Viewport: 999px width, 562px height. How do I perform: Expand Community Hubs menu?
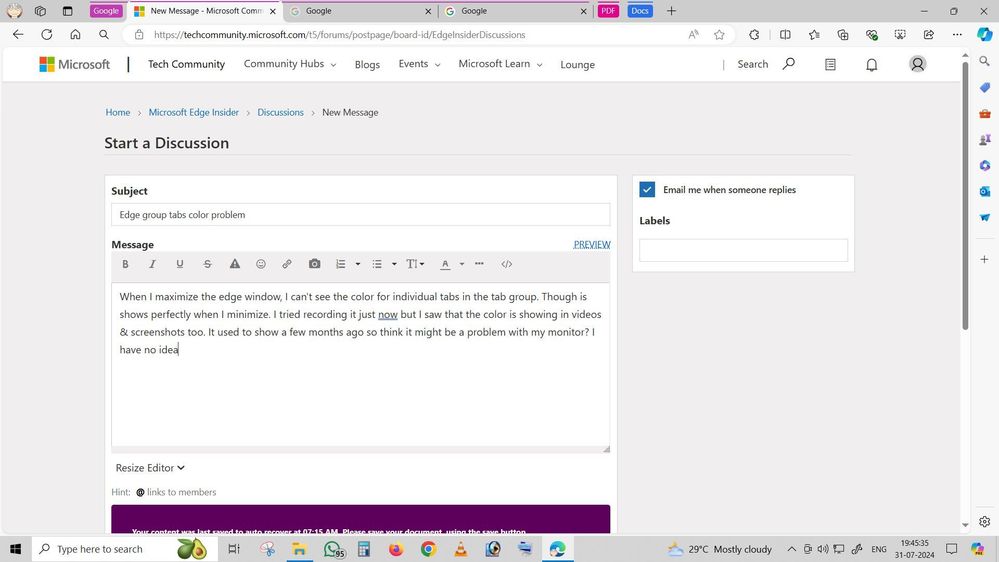coord(289,64)
